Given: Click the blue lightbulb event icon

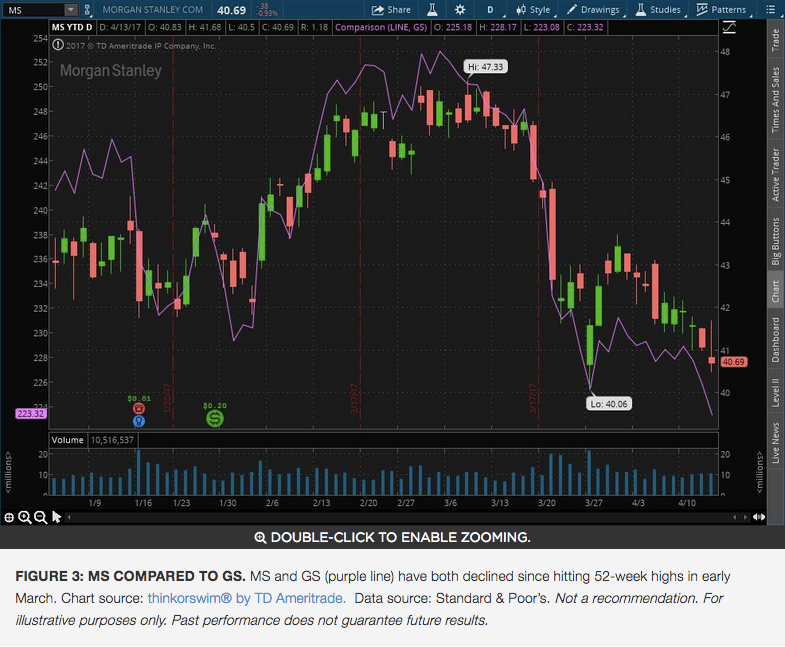Looking at the screenshot, I should pyautogui.click(x=139, y=421).
